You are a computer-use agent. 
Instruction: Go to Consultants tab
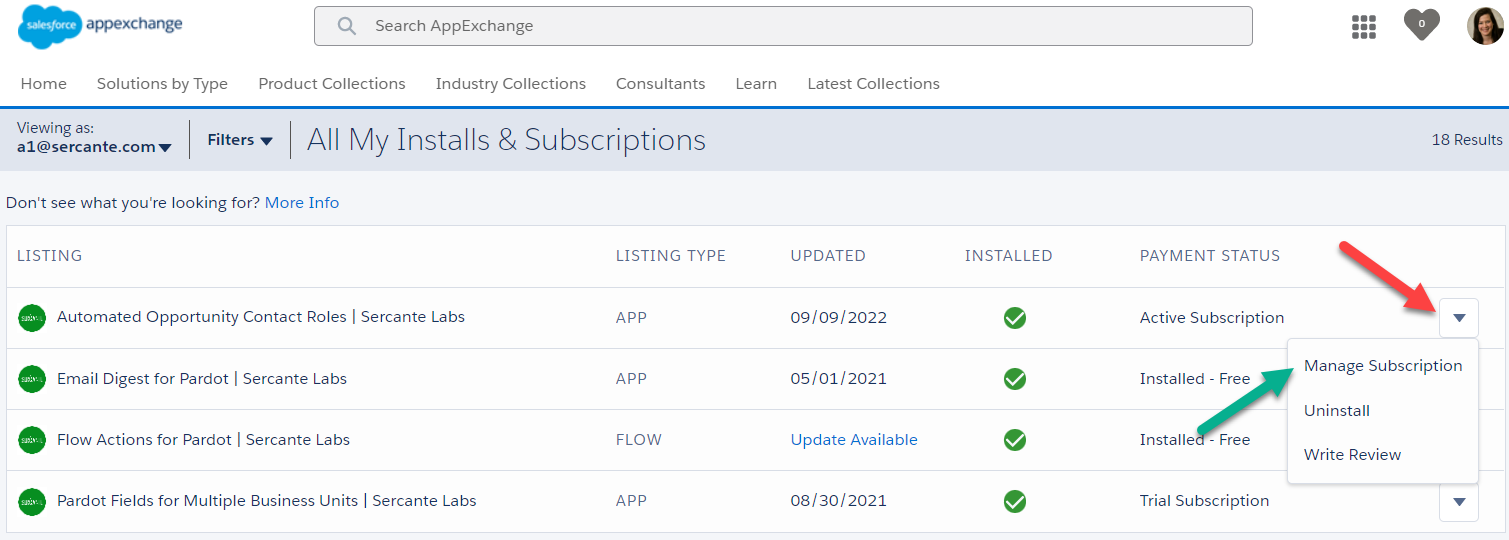pyautogui.click(x=660, y=84)
